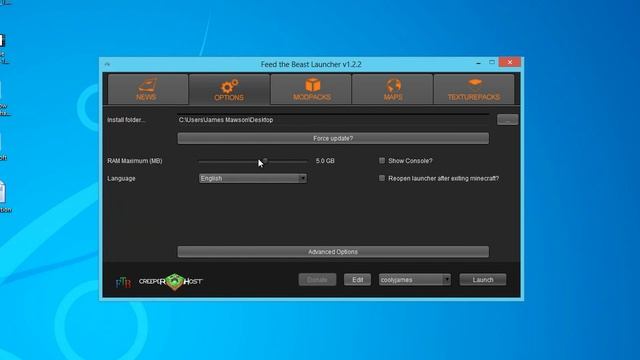Screen dimensions: 640x360
Task: Click the Donate button
Action: [x=317, y=280]
